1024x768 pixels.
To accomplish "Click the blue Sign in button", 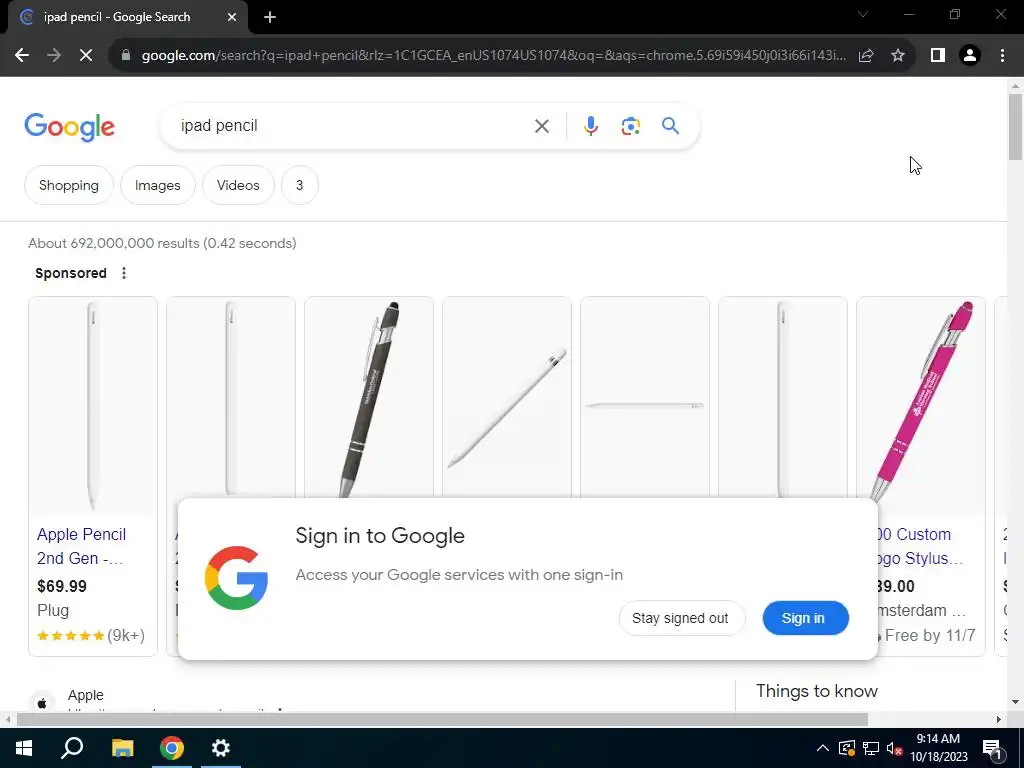I will tap(805, 618).
